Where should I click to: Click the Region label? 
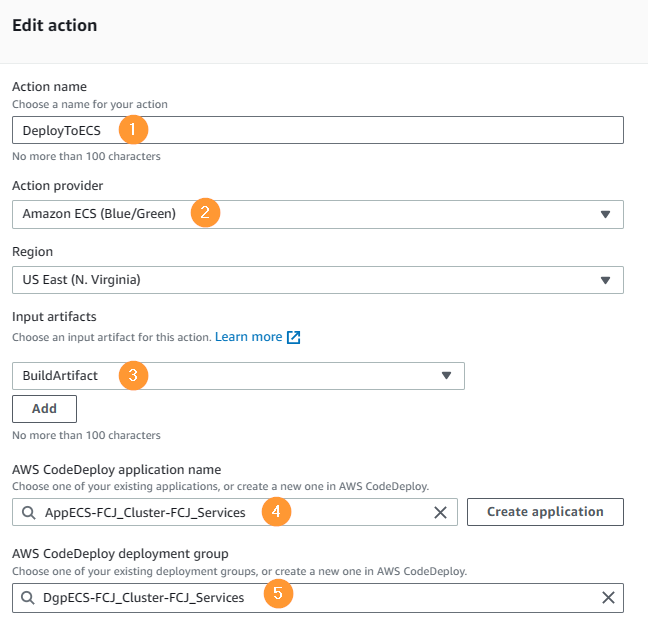[32, 251]
